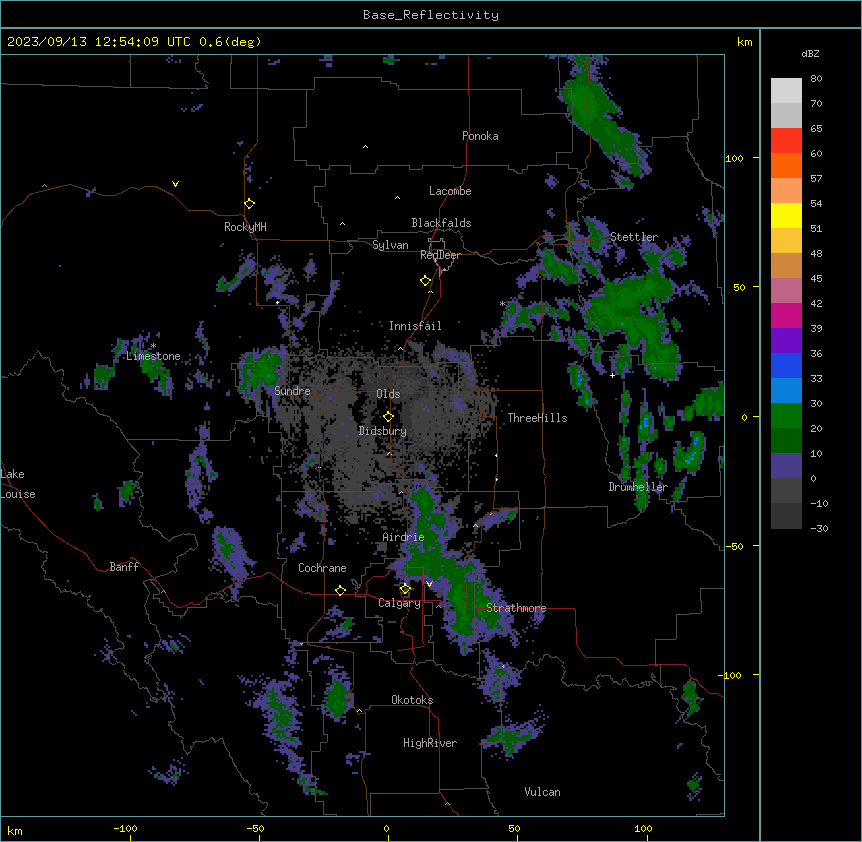This screenshot has height=842, width=862.
Task: Click the Okotoks label
Action: point(412,700)
